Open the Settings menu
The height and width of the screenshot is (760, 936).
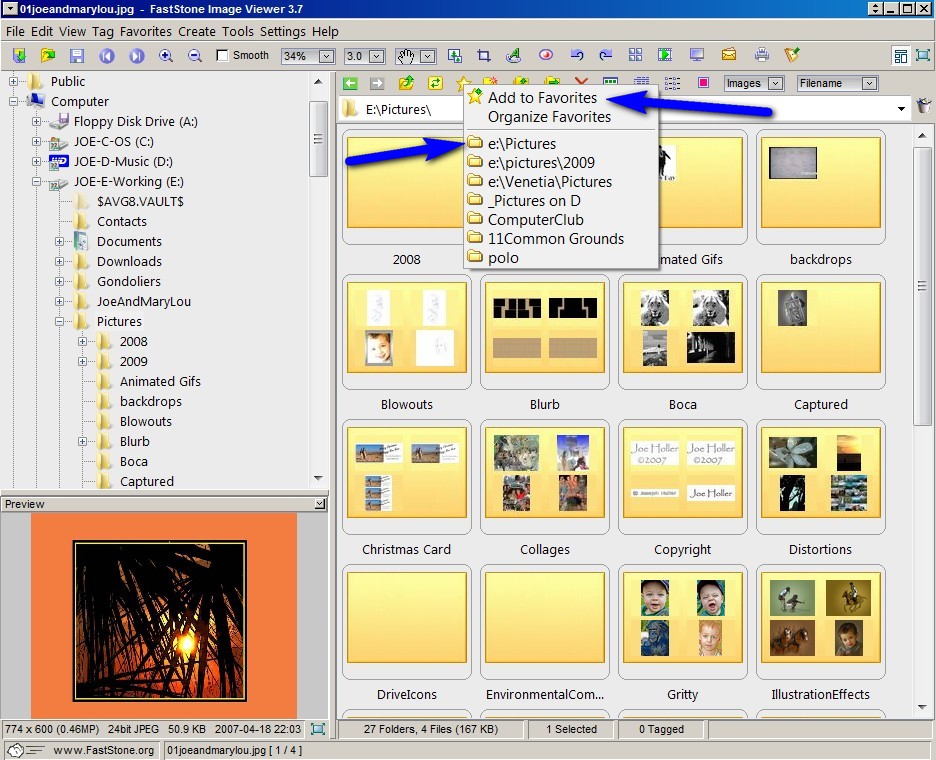(x=283, y=32)
